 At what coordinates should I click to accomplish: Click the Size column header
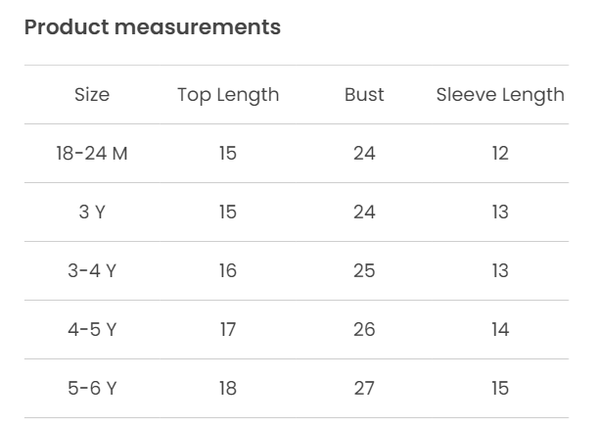pyautogui.click(x=92, y=95)
